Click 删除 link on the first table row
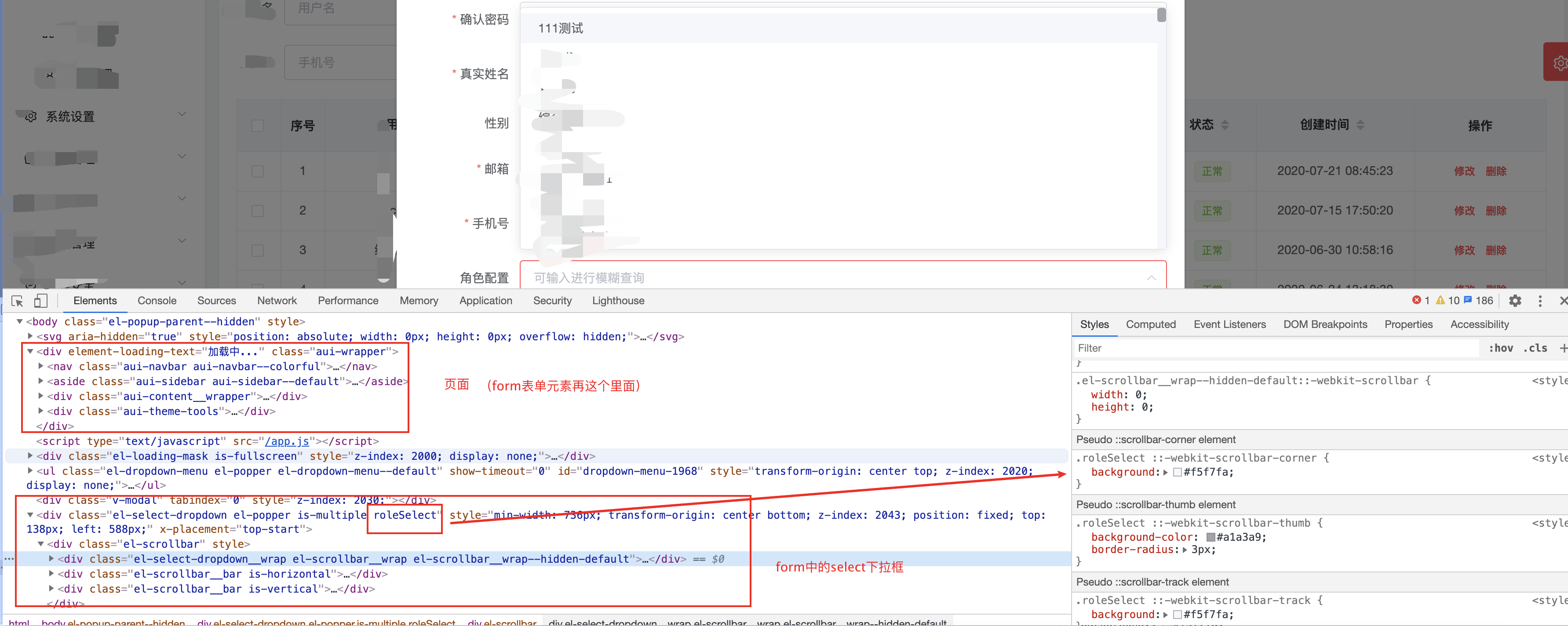This screenshot has height=626, width=1568. [x=1496, y=171]
